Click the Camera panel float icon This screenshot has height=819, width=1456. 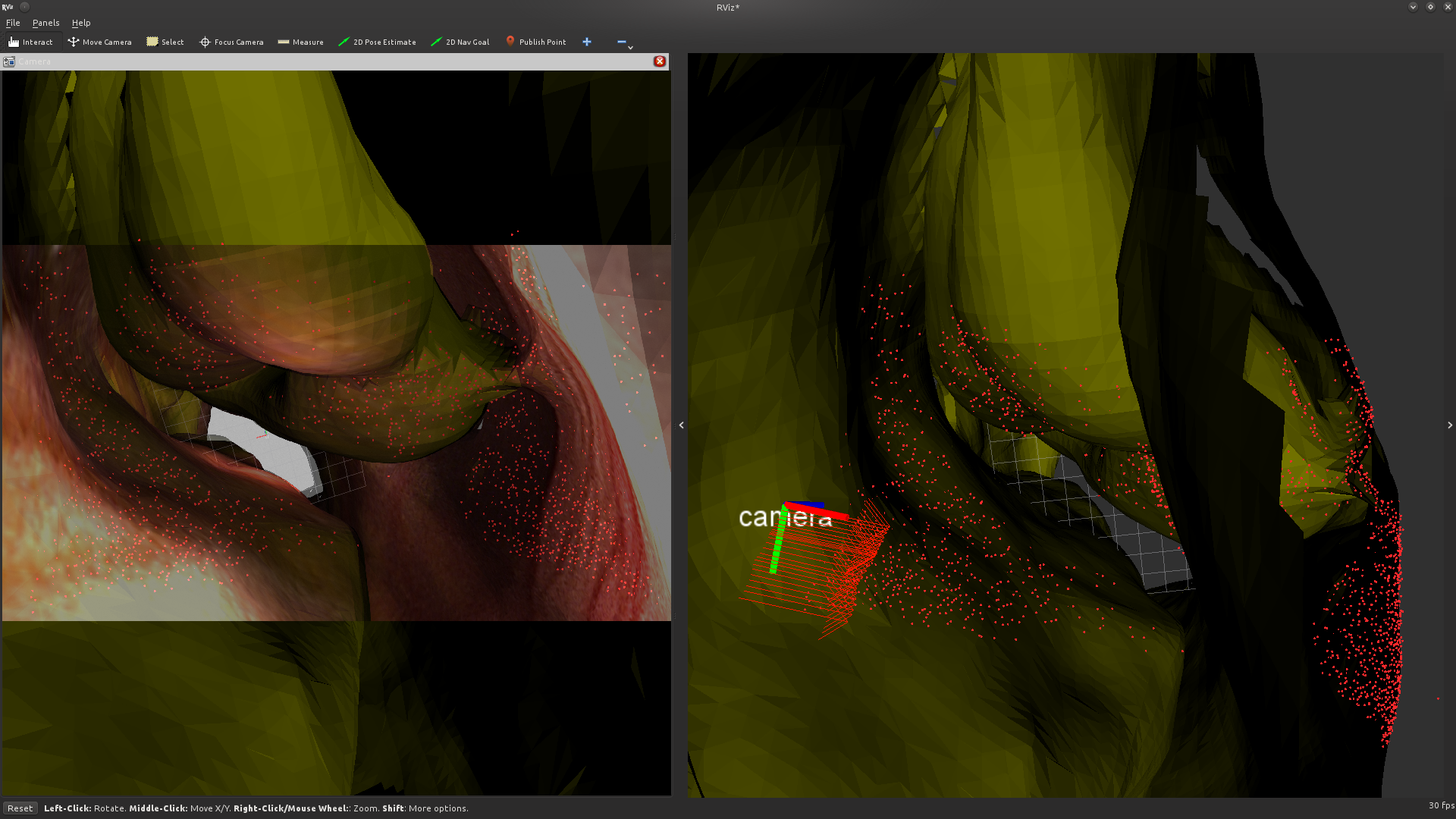pyautogui.click(x=9, y=61)
